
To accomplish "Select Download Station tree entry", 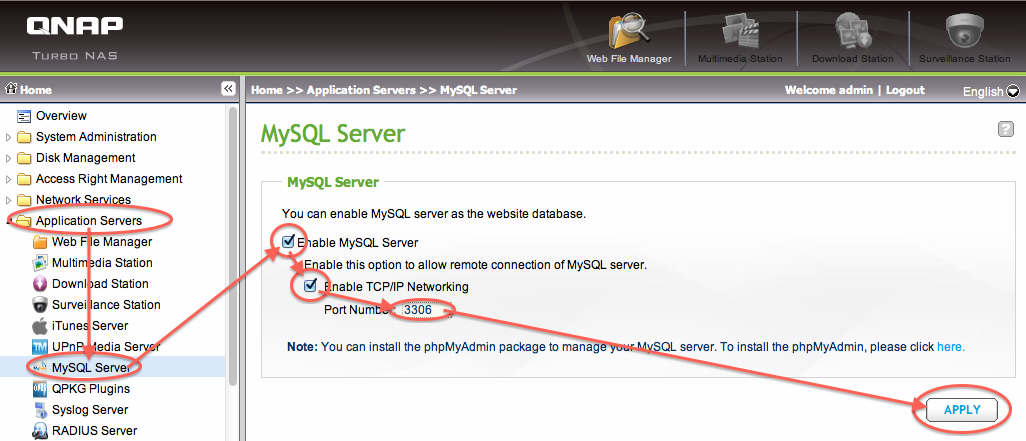I will (x=100, y=283).
